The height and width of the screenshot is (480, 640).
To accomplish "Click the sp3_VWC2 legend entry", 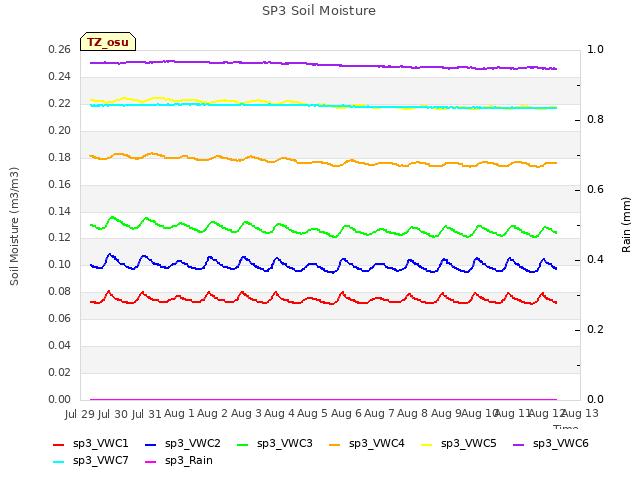I will pos(182,444).
